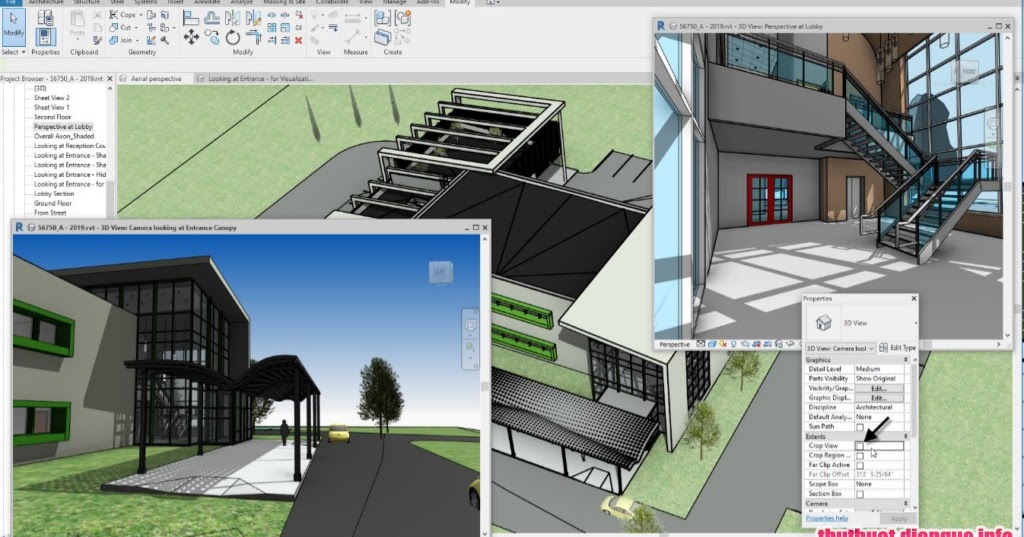Click the 3D View house icon in Properties
This screenshot has width=1024, height=537.
824,322
